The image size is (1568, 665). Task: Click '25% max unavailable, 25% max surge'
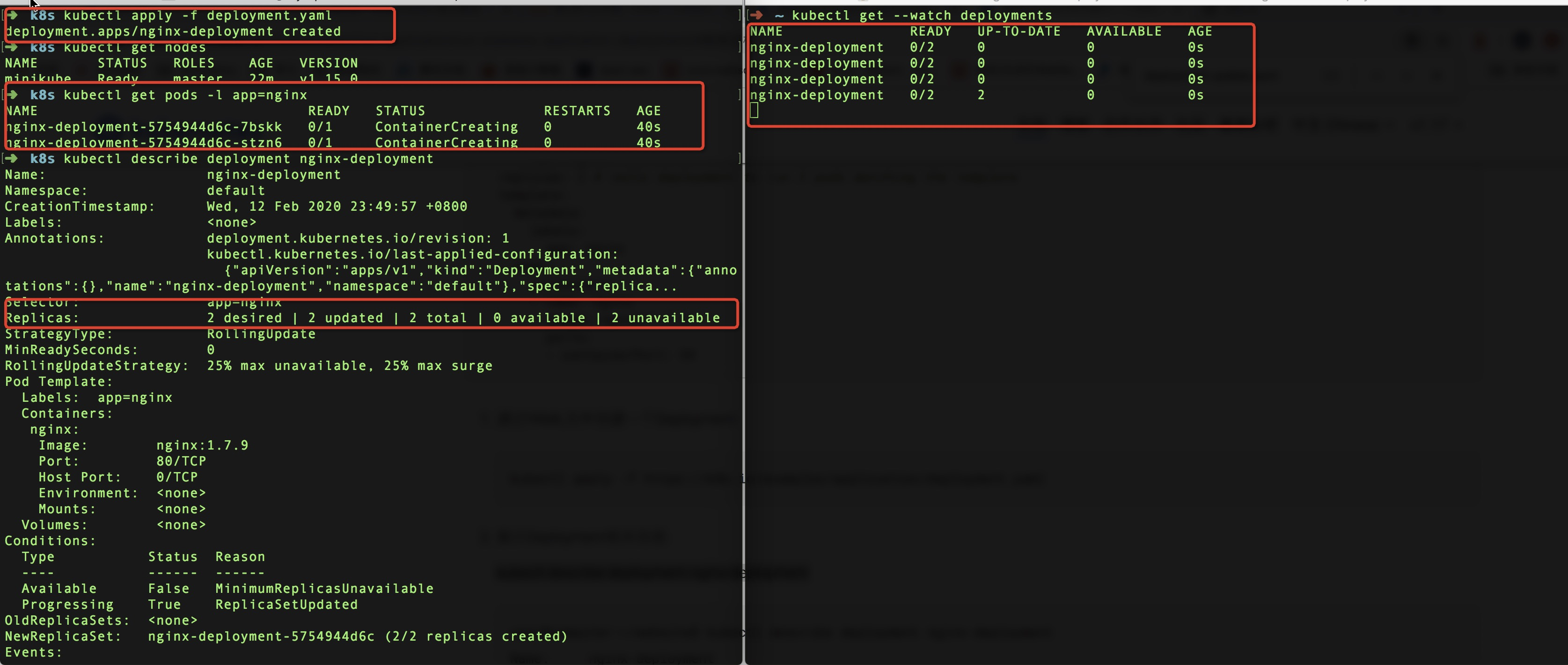(349, 365)
